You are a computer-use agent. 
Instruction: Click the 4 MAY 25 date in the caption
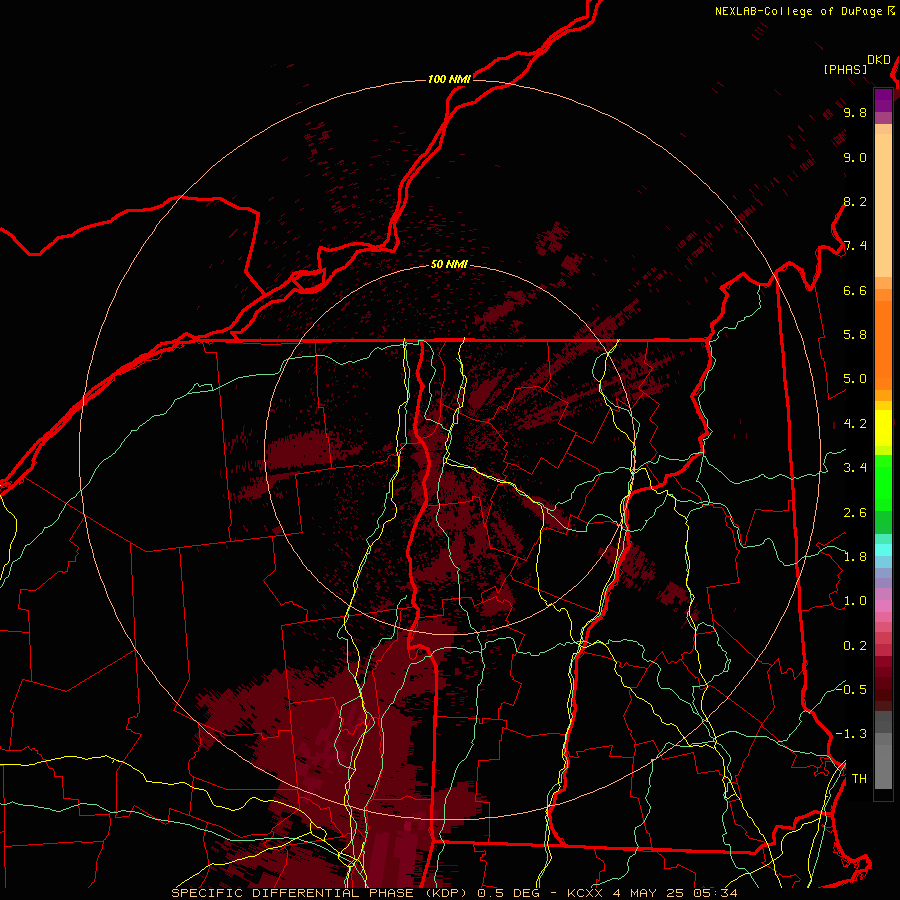649,893
